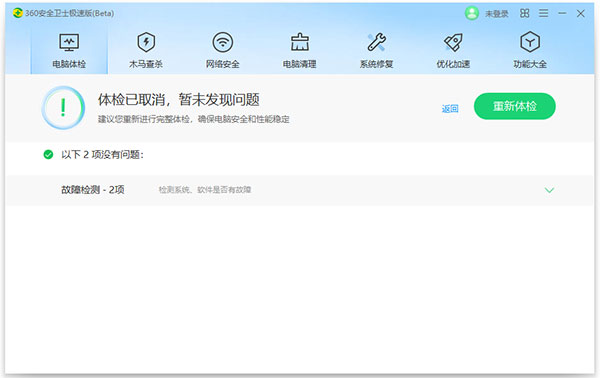The width and height of the screenshot is (600, 378).
Task: Click the 360安全卫士极速版(Beta) title
Action: 70,13
